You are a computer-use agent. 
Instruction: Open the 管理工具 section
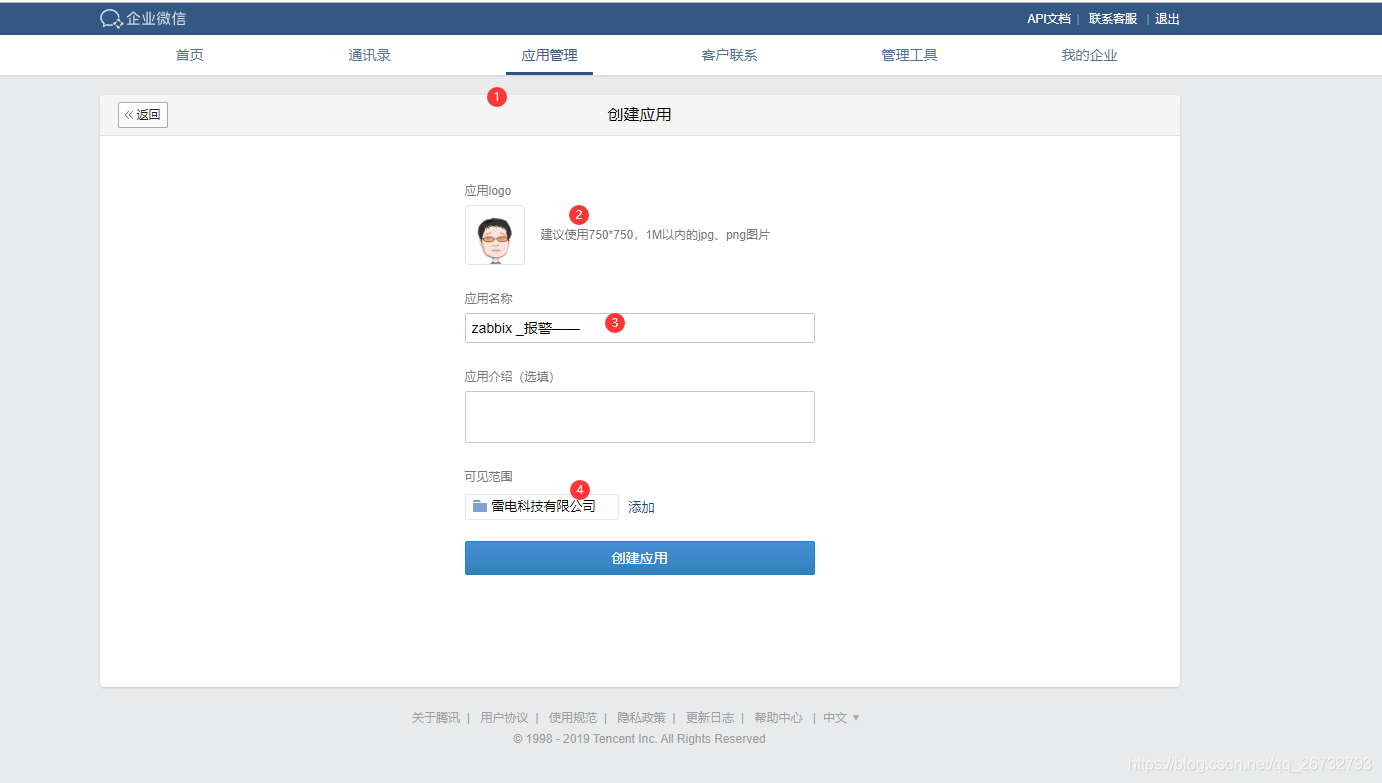(x=909, y=55)
